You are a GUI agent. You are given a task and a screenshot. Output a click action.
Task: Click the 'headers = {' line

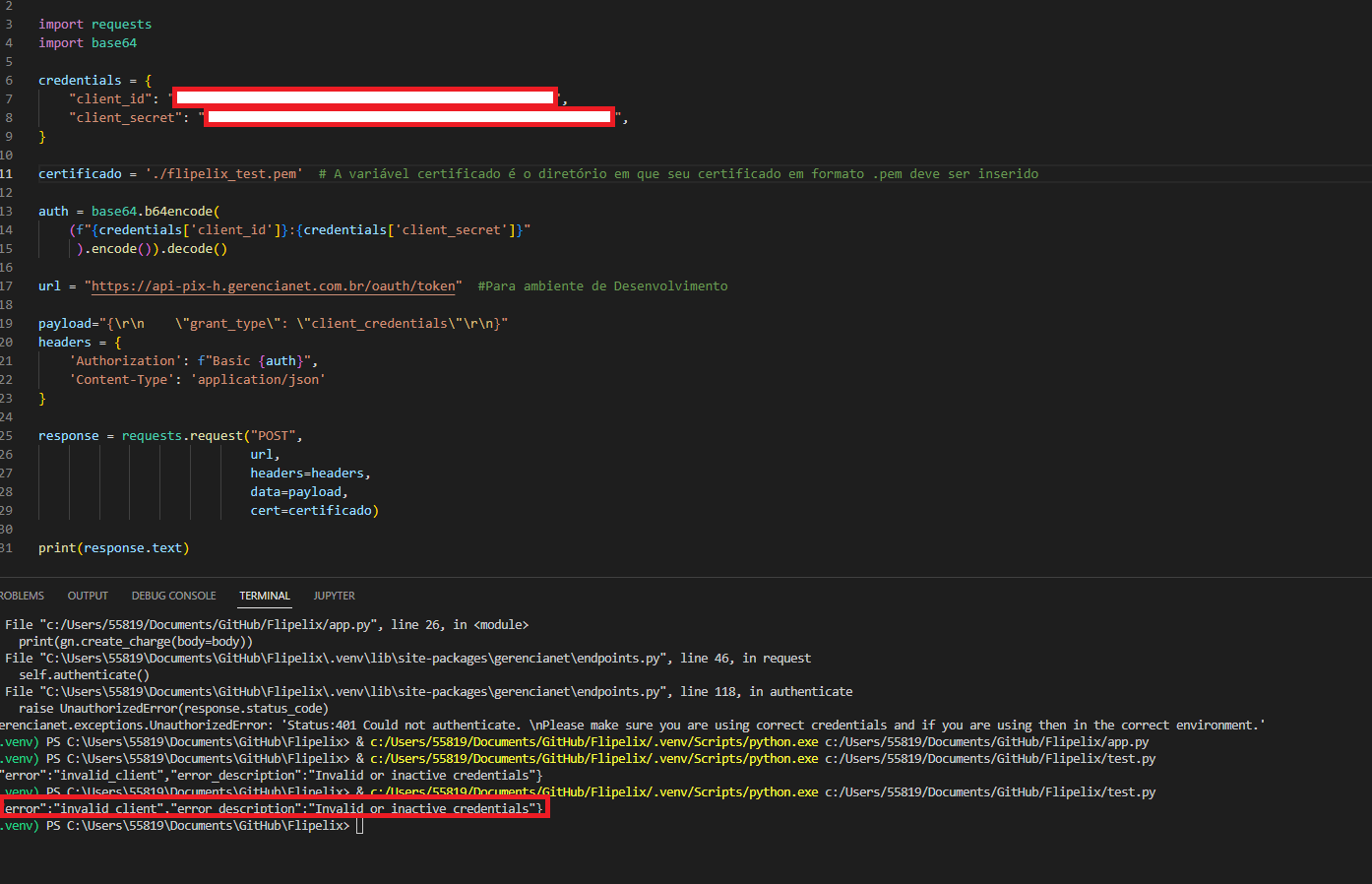80,343
